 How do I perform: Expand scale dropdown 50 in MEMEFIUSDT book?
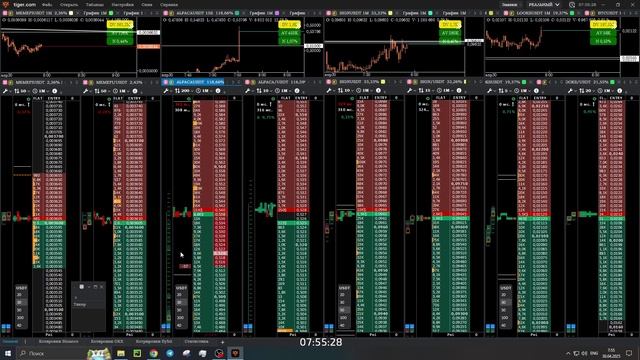[x=22, y=91]
